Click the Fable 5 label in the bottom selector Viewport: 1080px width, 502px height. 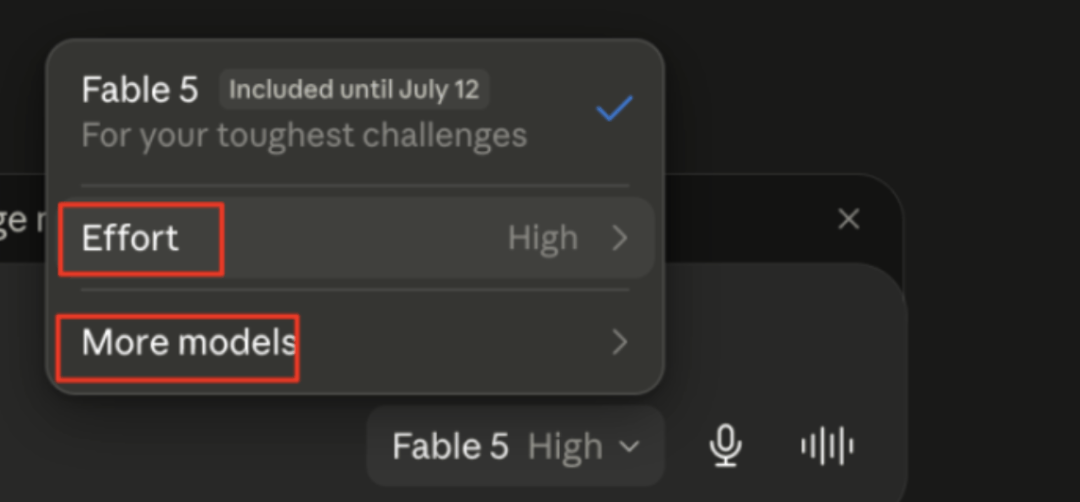point(450,447)
